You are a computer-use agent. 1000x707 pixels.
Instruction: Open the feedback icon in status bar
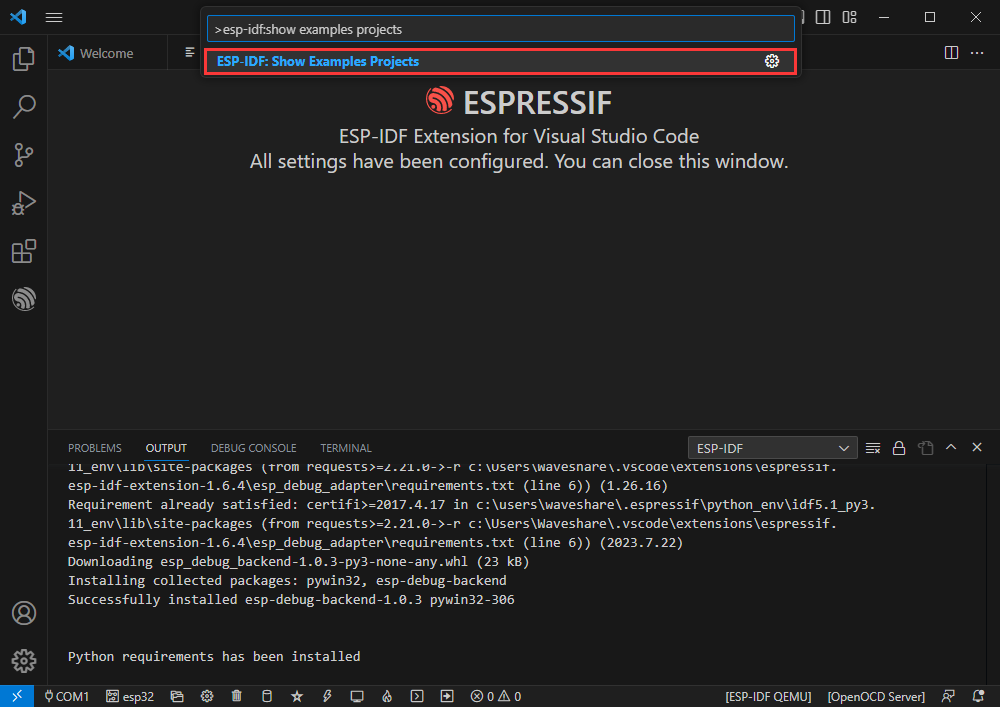click(949, 697)
